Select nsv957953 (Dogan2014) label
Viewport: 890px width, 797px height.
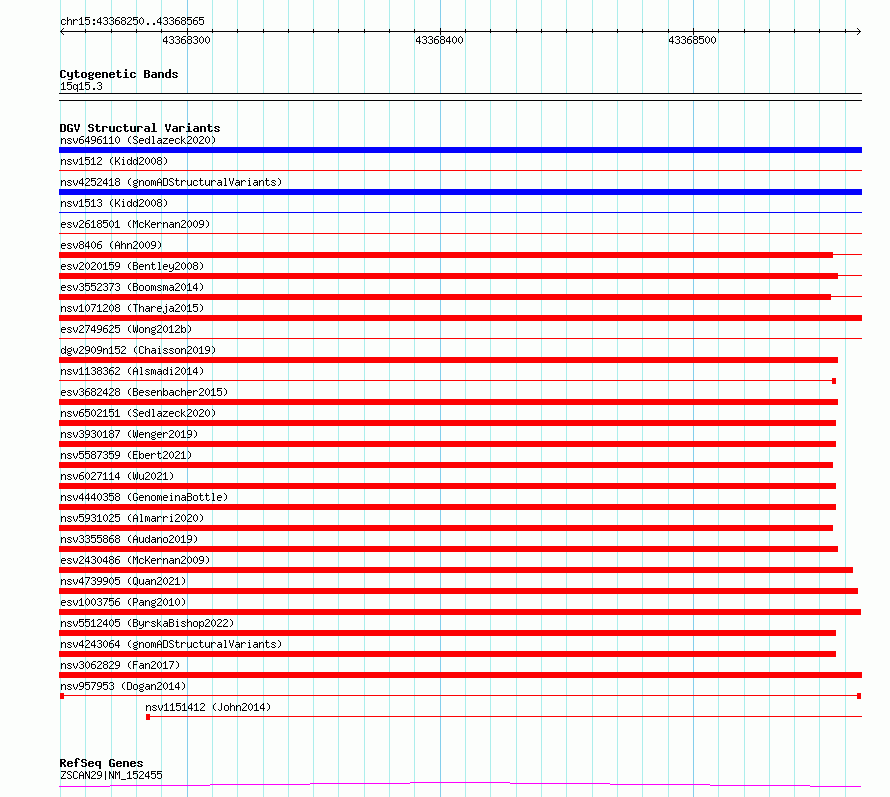point(123,686)
